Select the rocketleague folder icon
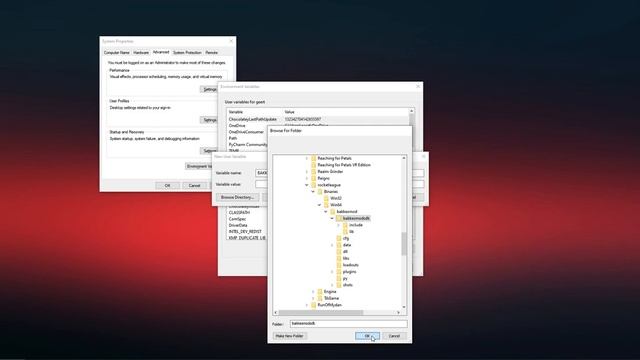Viewport: 640px width, 360px height. tap(314, 185)
